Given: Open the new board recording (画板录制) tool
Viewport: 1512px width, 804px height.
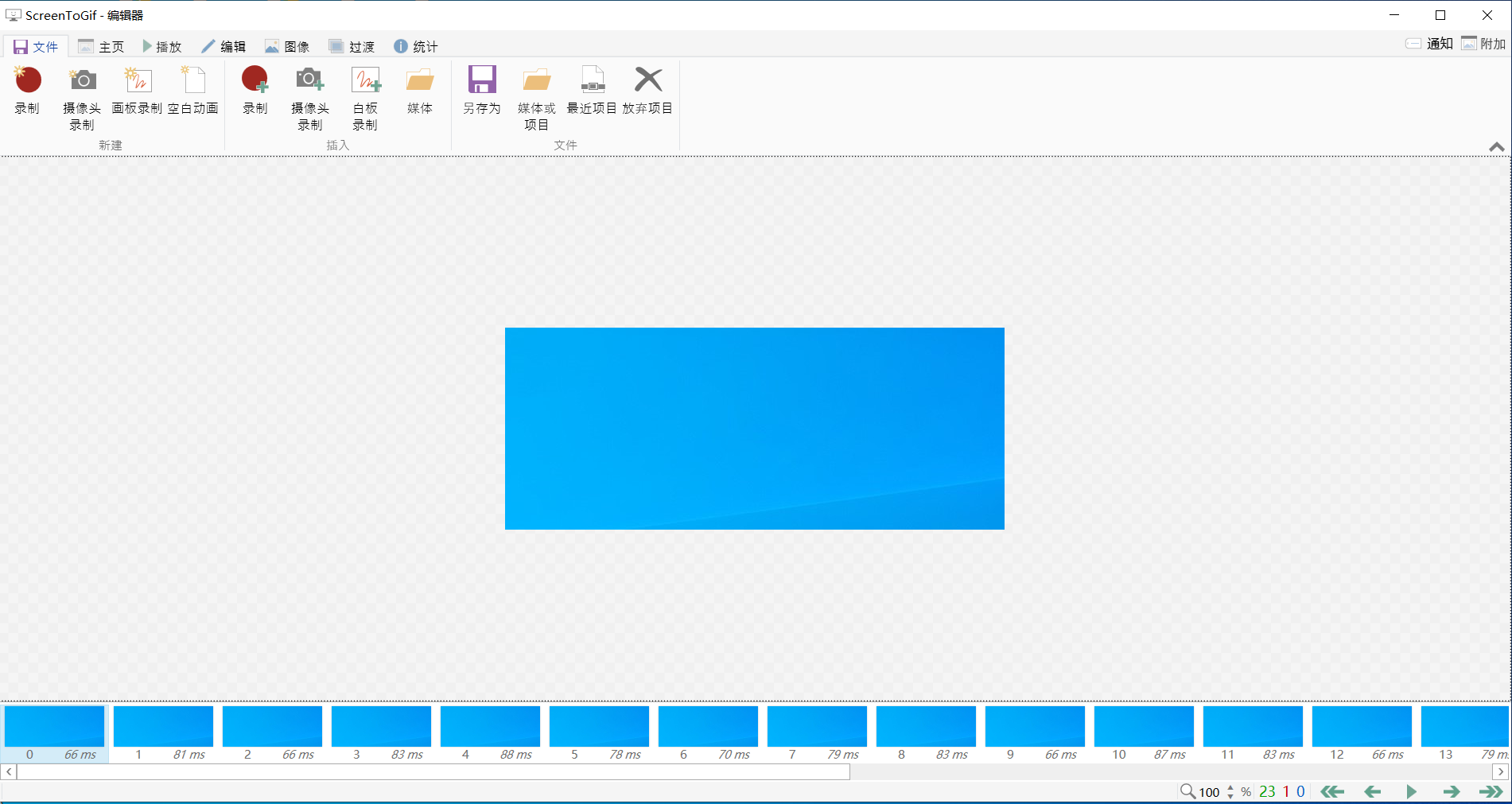Looking at the screenshot, I should [x=137, y=91].
